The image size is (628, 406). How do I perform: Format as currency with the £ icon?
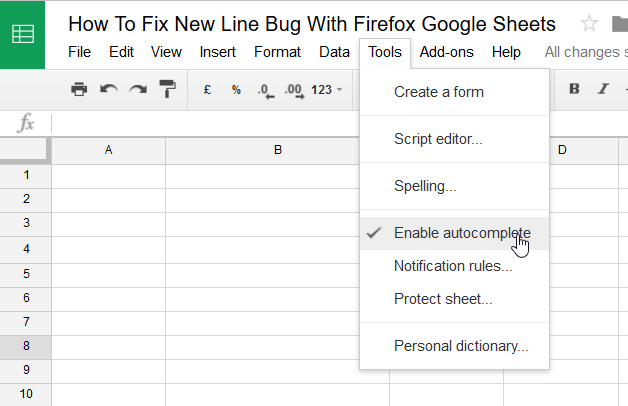(x=207, y=89)
